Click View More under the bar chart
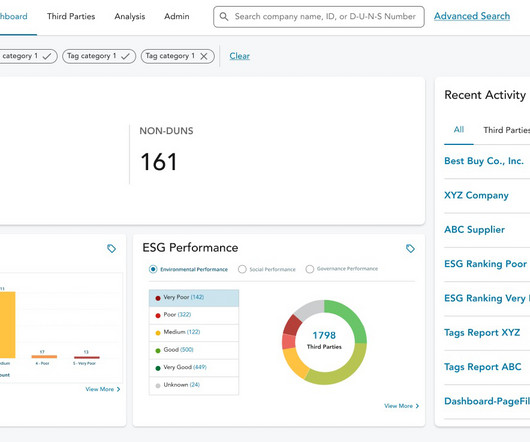 point(103,389)
